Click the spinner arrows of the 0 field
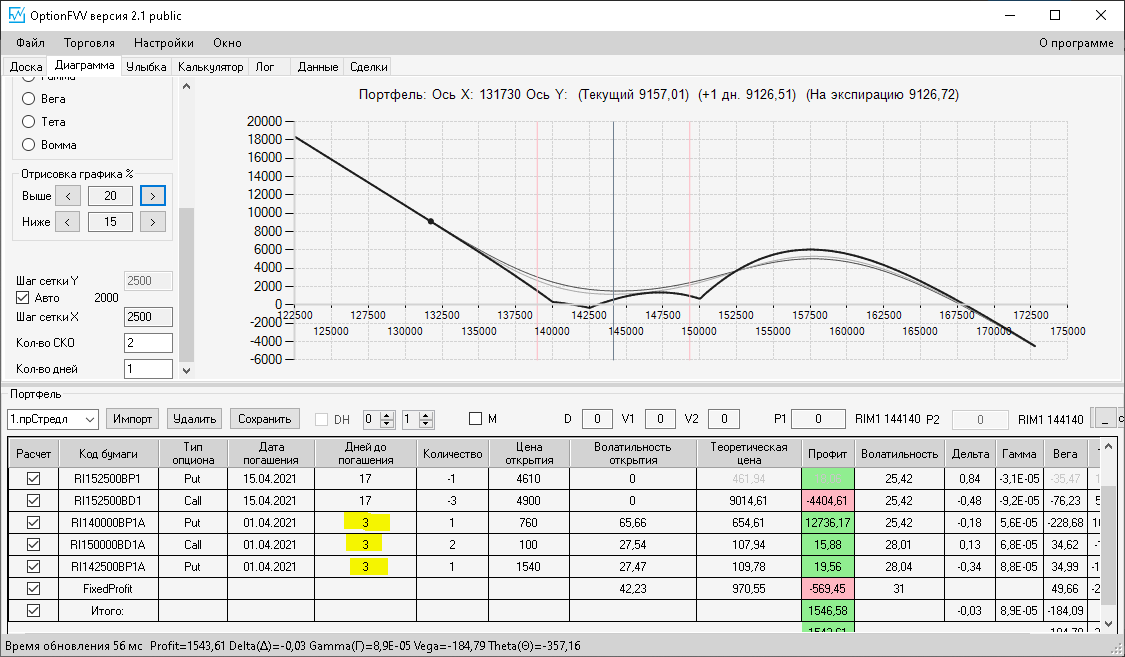The height and width of the screenshot is (657, 1125). [x=387, y=420]
